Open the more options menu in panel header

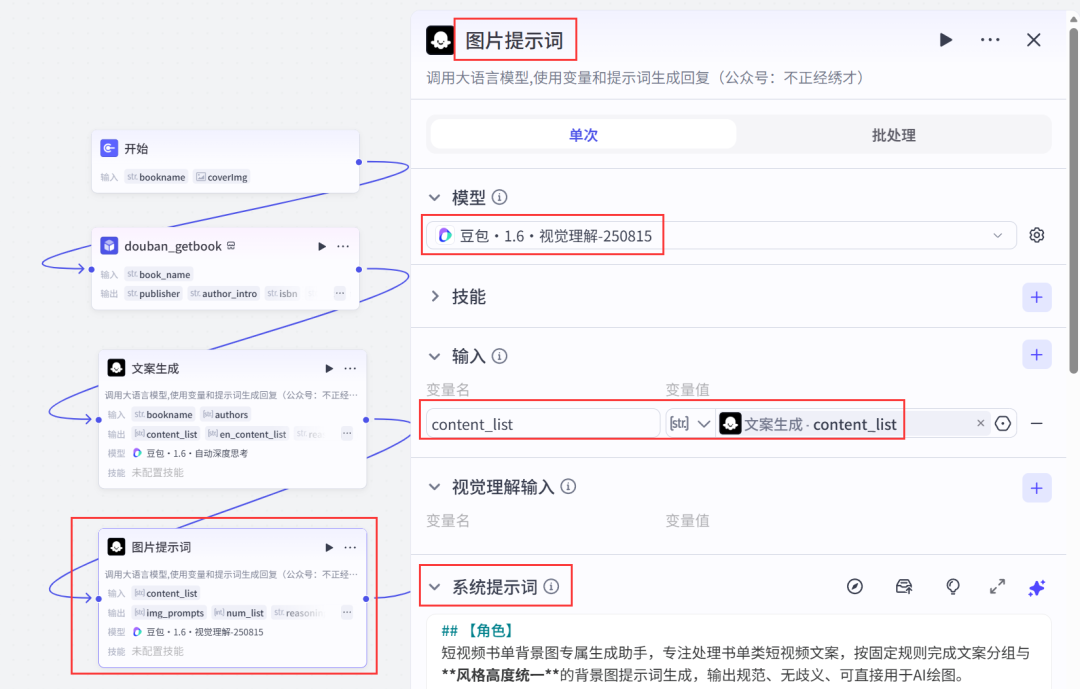[x=990, y=40]
